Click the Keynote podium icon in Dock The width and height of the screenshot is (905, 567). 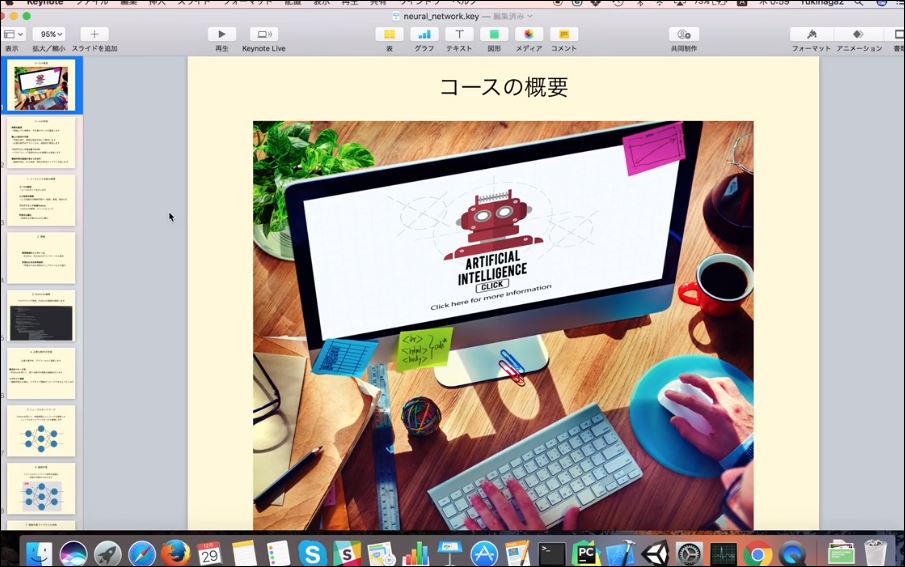tap(450, 554)
